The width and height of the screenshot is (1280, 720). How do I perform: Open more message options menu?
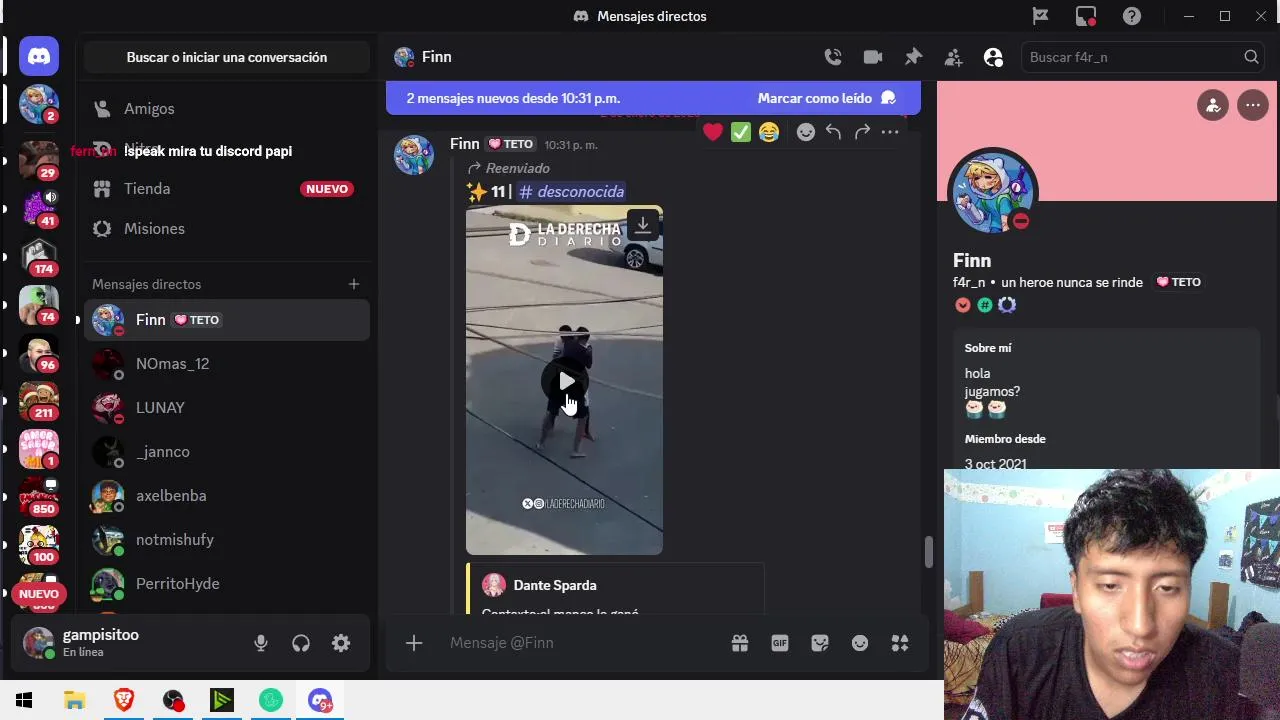click(x=890, y=132)
